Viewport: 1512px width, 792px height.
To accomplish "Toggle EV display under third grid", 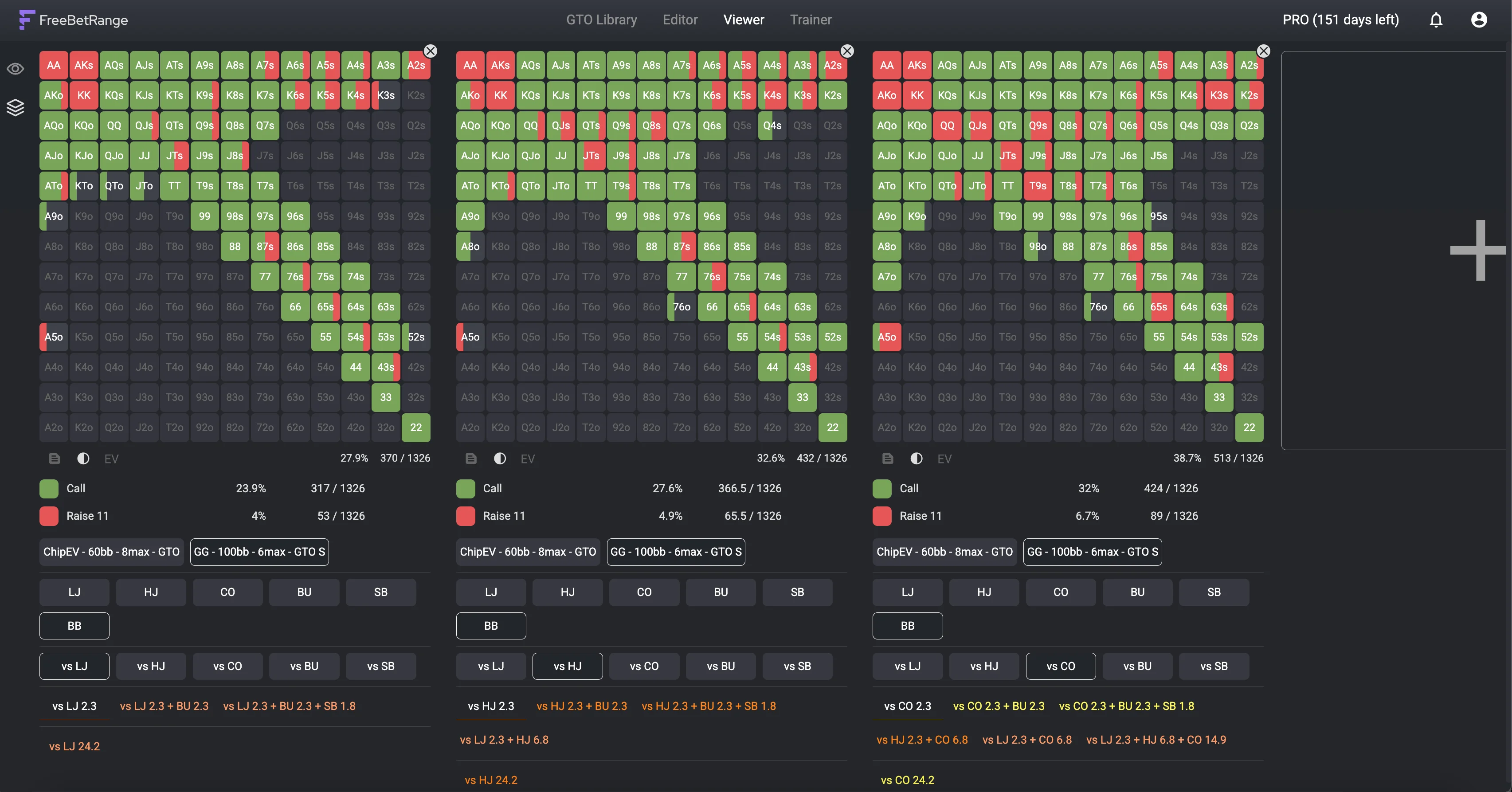I will tap(944, 459).
